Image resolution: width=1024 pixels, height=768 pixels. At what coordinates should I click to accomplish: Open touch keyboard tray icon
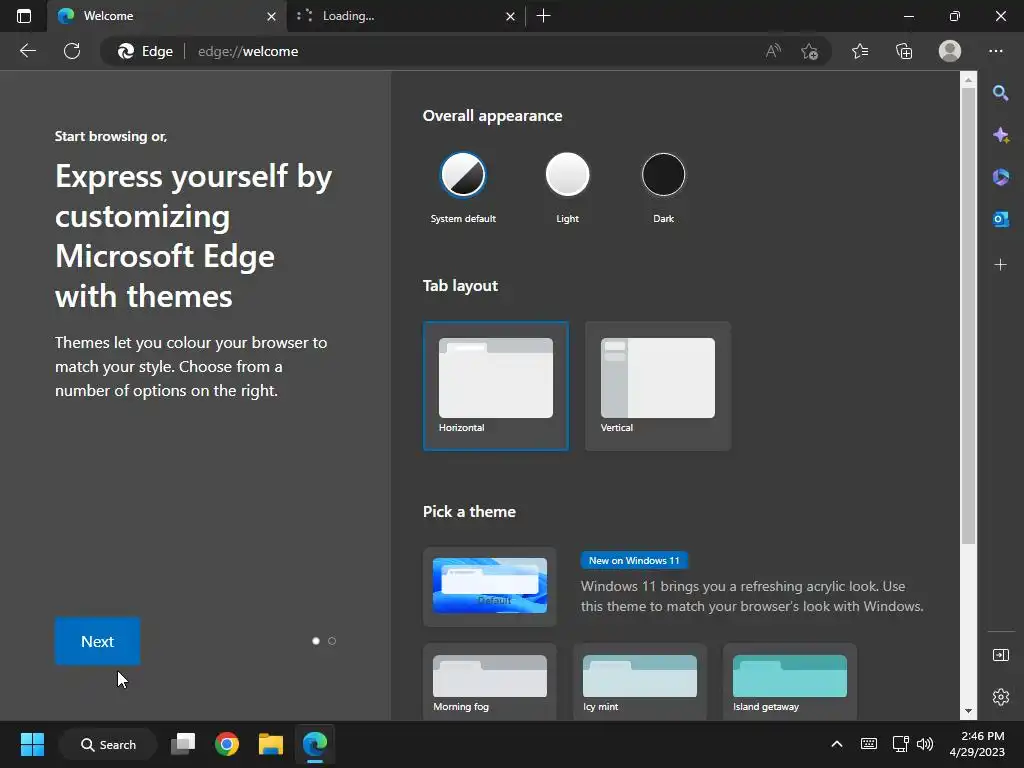[869, 744]
